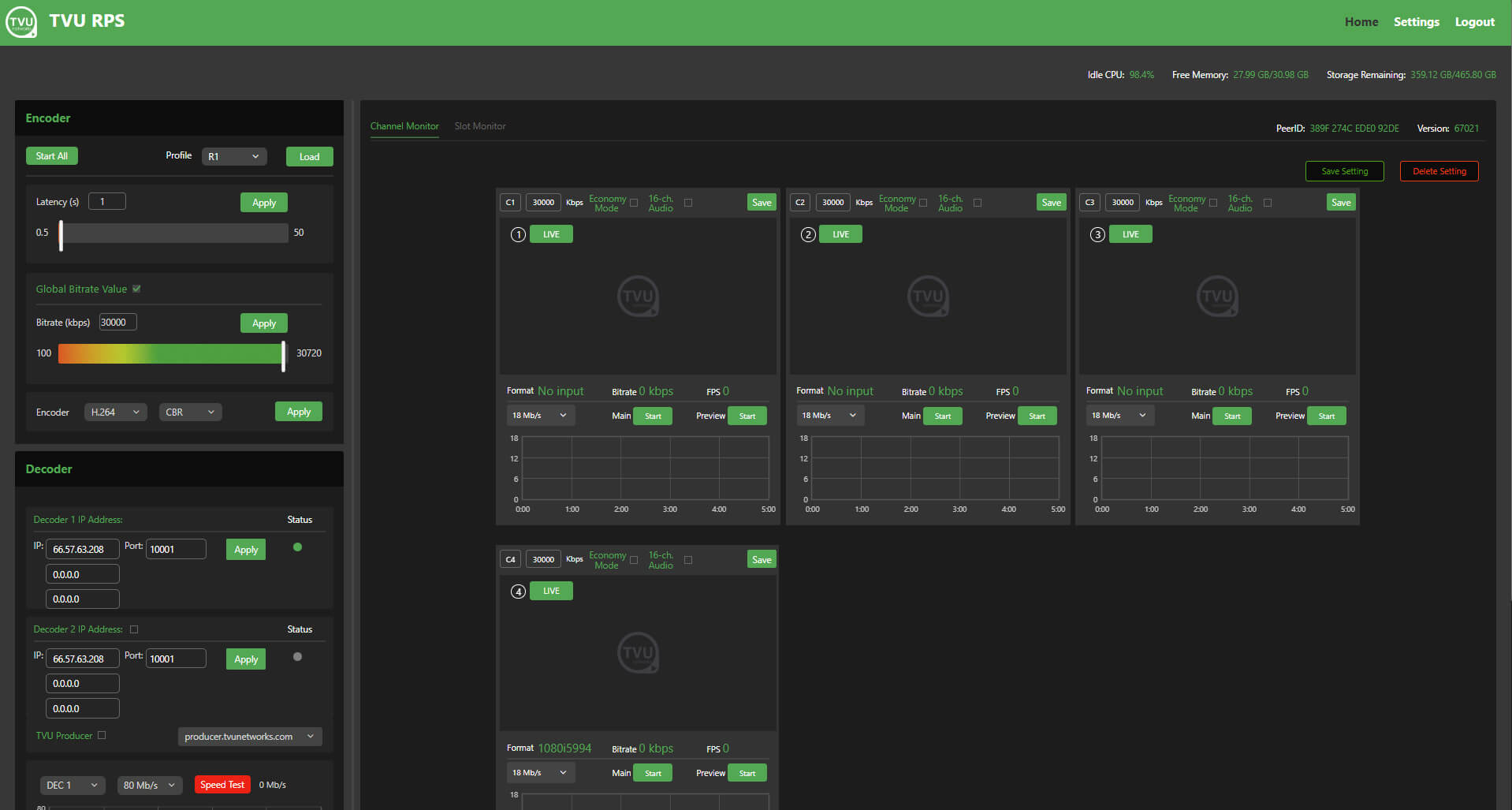Open the 80 Mb/s speed dropdown
Image resolution: width=1512 pixels, height=810 pixels.
(150, 785)
